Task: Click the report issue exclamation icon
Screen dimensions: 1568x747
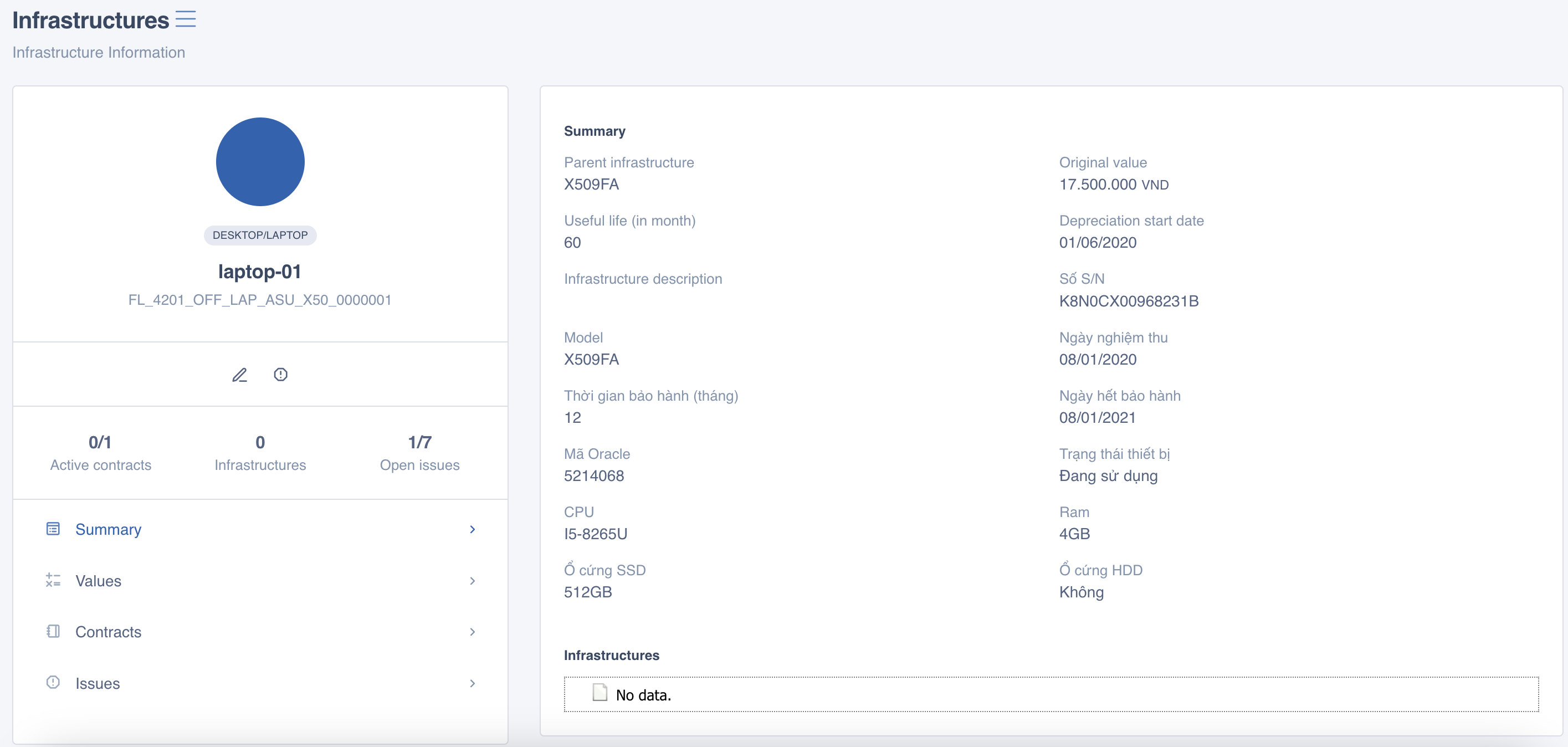Action: (x=280, y=375)
